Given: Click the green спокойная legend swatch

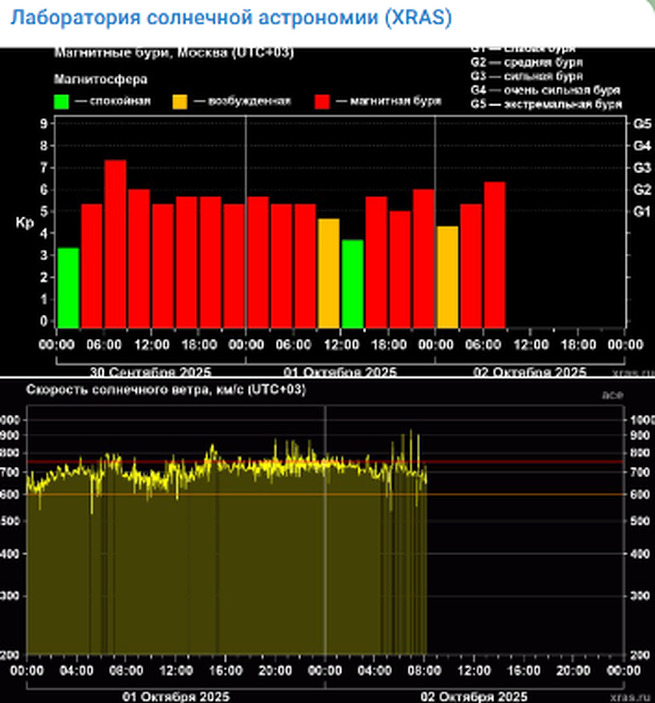Looking at the screenshot, I should tap(62, 101).
